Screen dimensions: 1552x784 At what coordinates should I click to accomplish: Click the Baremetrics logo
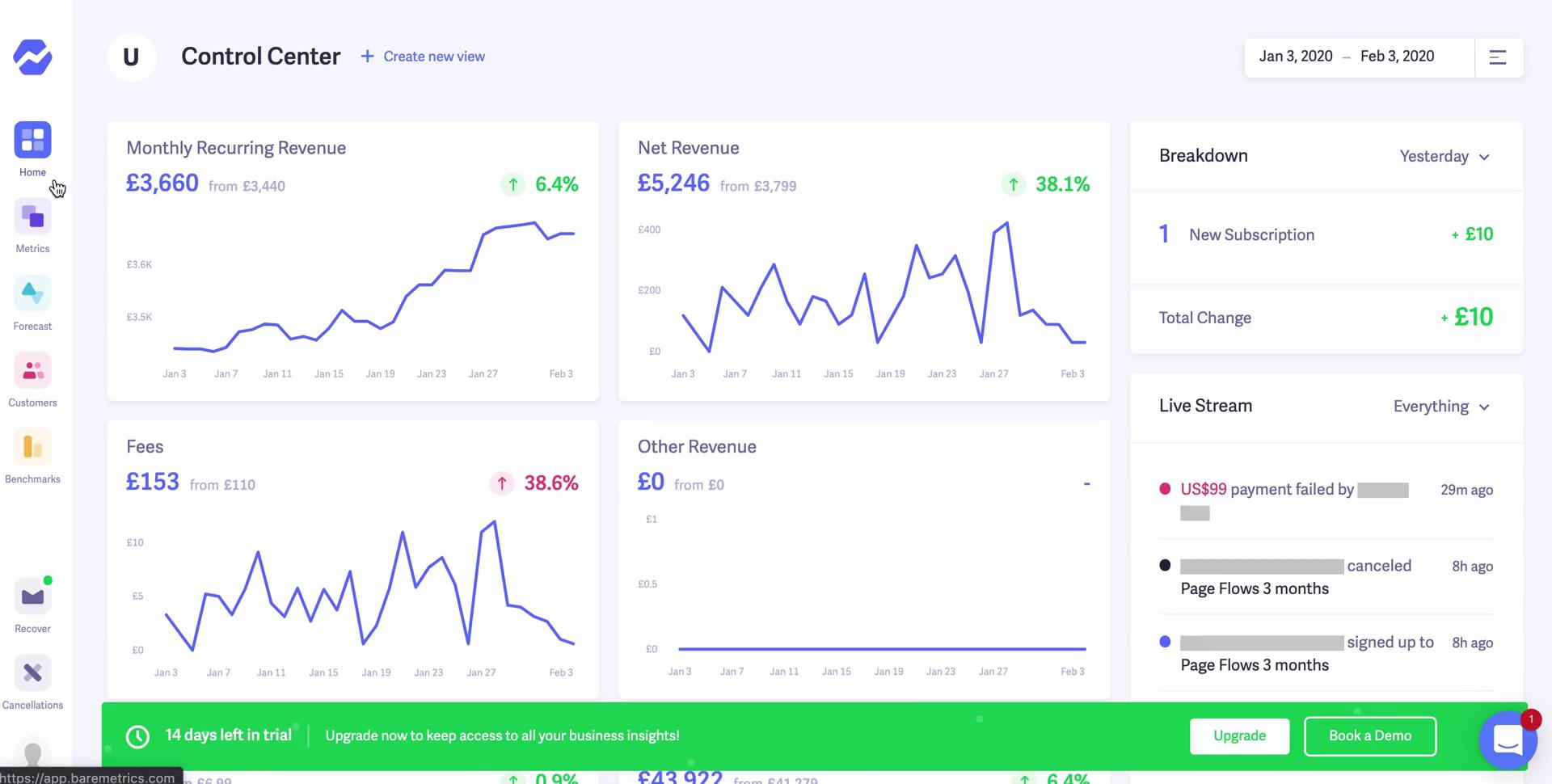[32, 57]
